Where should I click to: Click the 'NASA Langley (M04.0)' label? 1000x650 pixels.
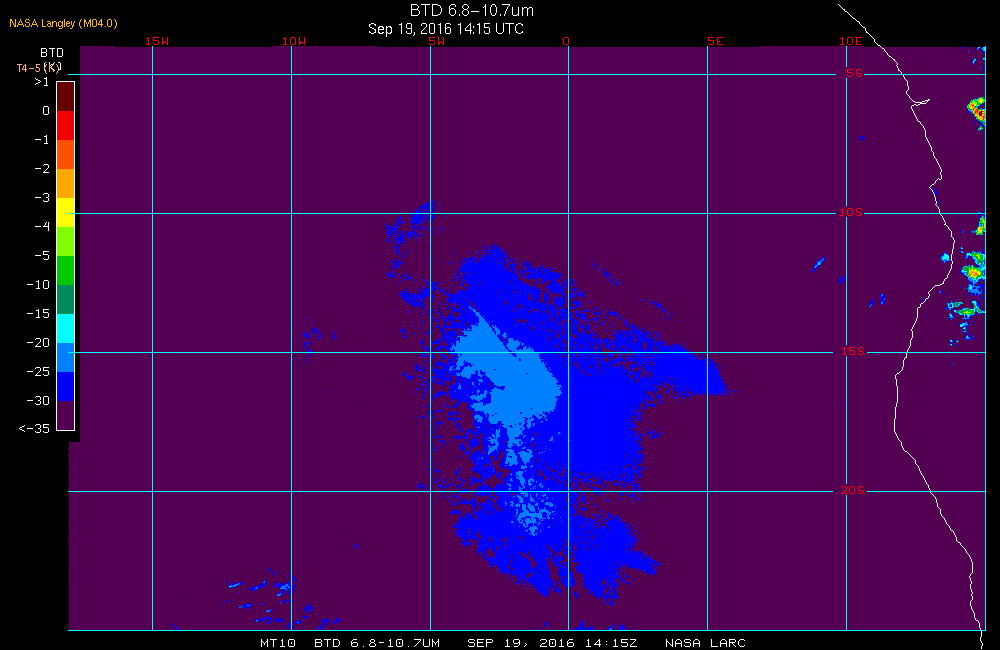63,23
